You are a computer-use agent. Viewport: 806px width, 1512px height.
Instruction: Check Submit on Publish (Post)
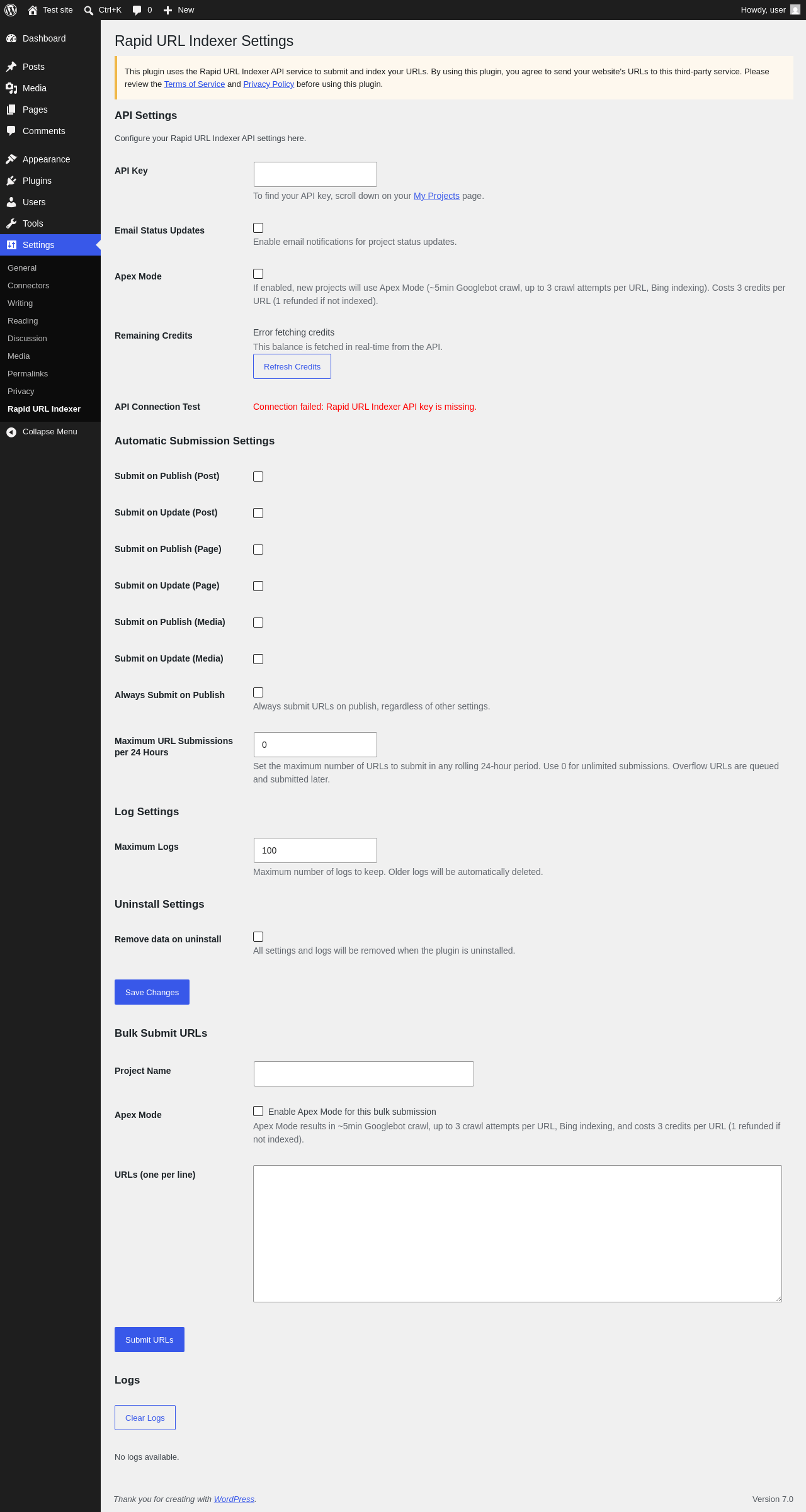click(258, 477)
